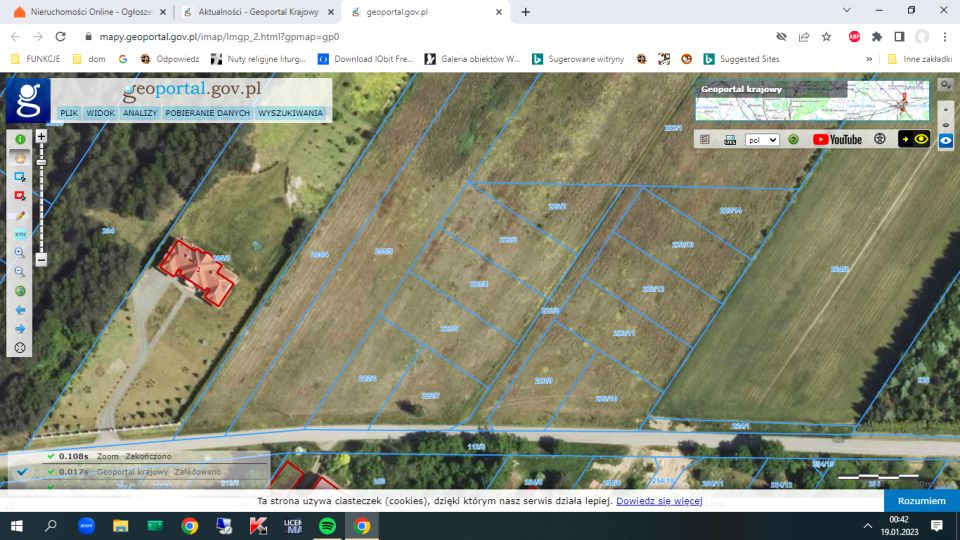Open the pol language dropdown
960x540 pixels.
(761, 140)
